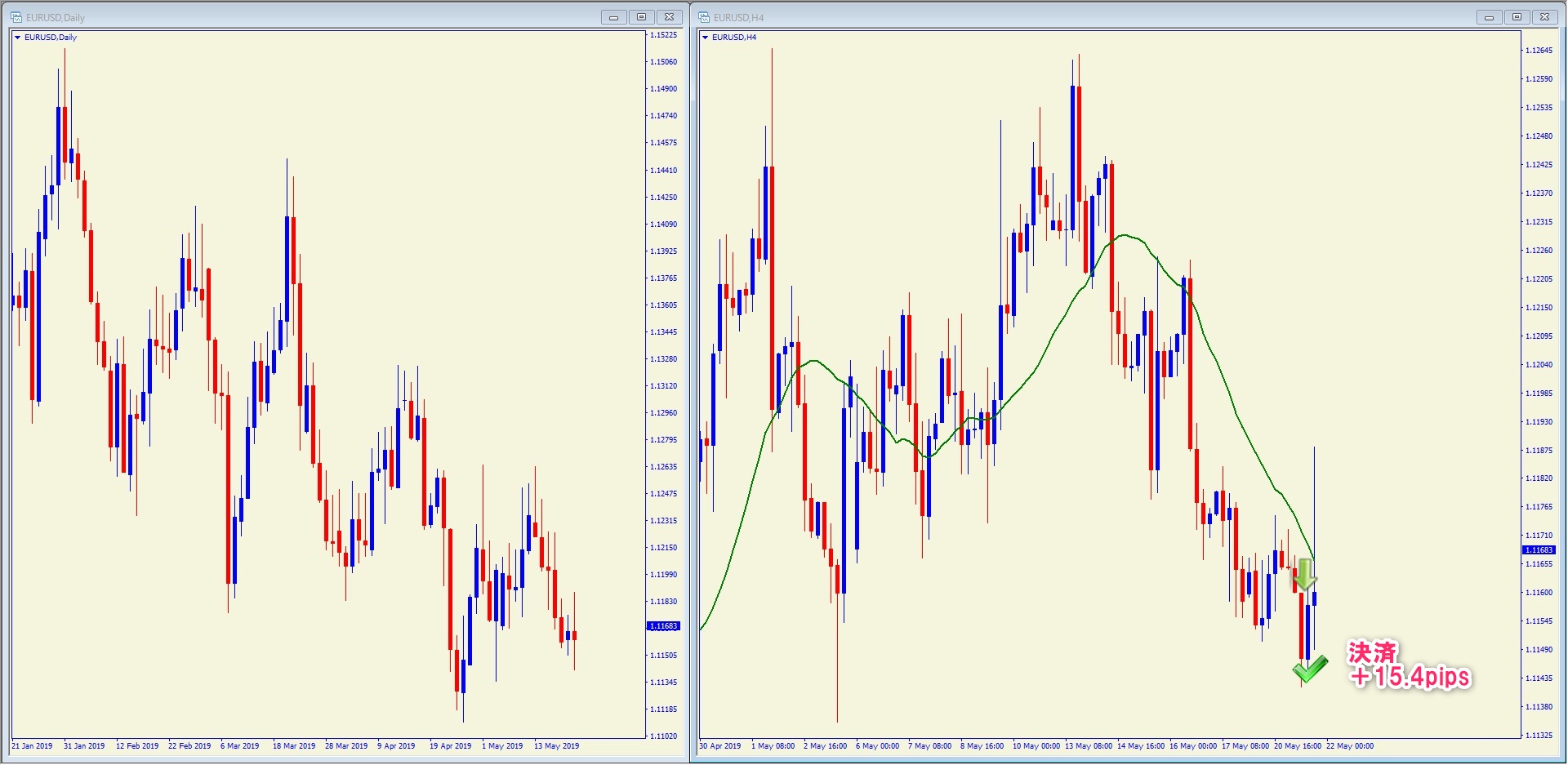Image resolution: width=1568 pixels, height=765 pixels.
Task: Click price level 1.11020 on the Daily scale
Action: pos(664,736)
